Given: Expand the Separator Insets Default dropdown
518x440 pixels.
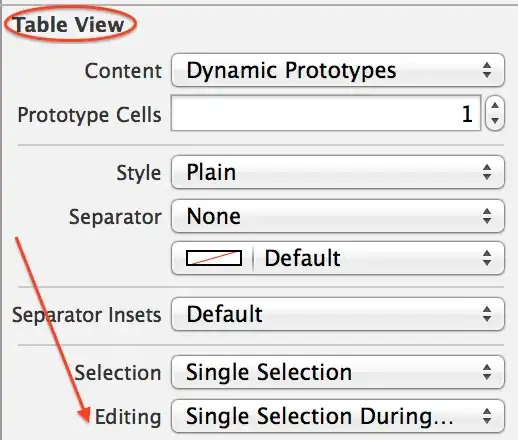Looking at the screenshot, I should point(338,314).
